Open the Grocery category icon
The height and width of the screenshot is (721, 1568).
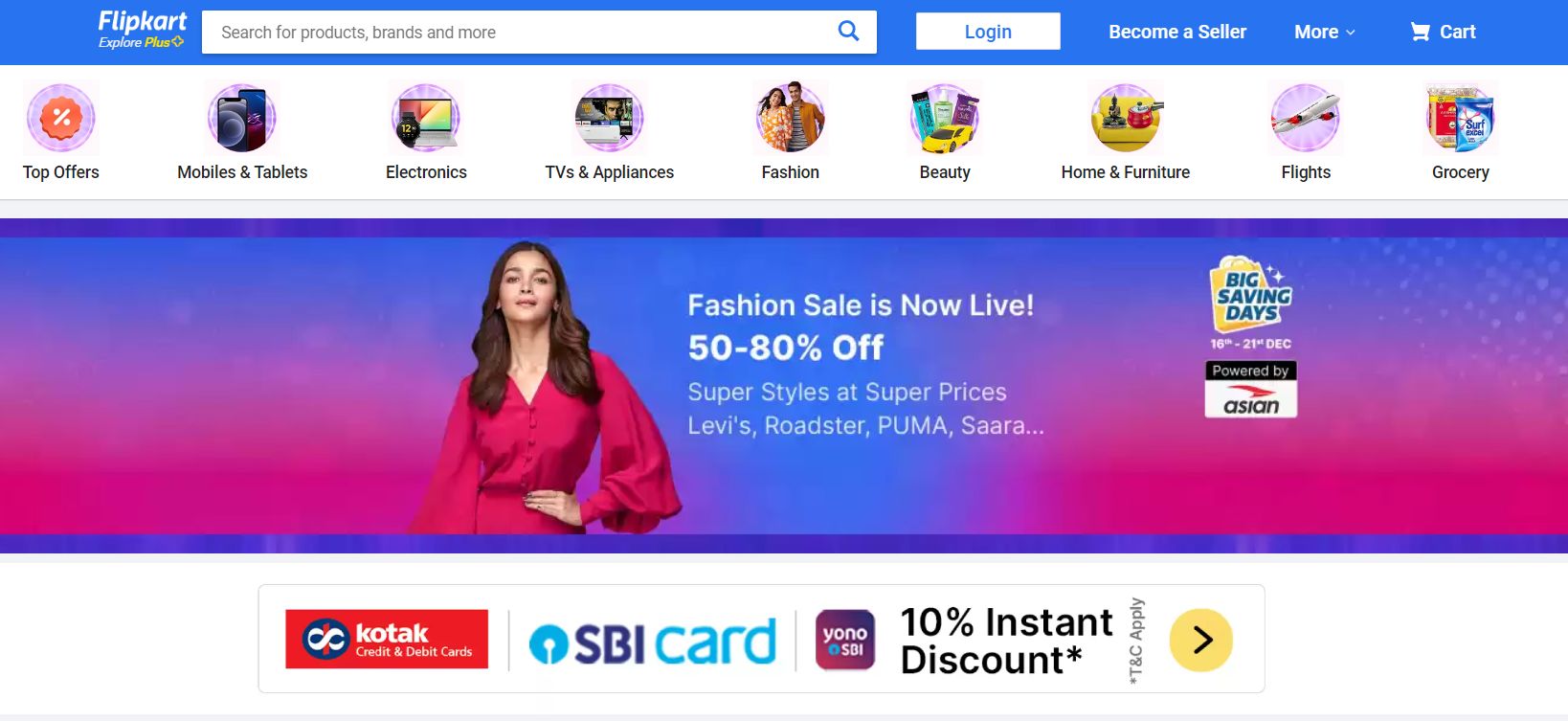[x=1461, y=118]
